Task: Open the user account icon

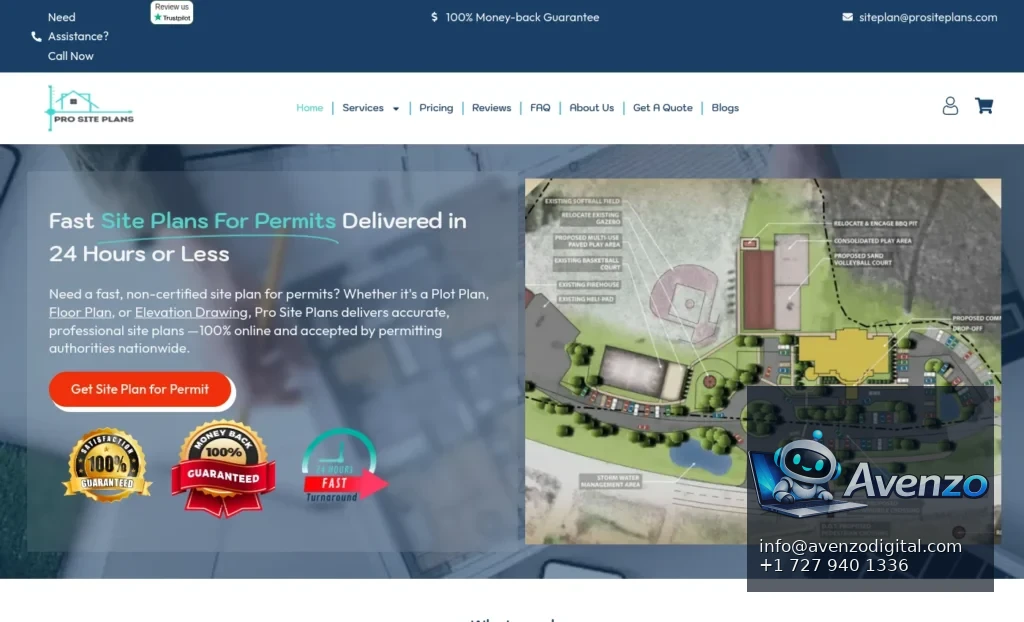Action: click(950, 106)
